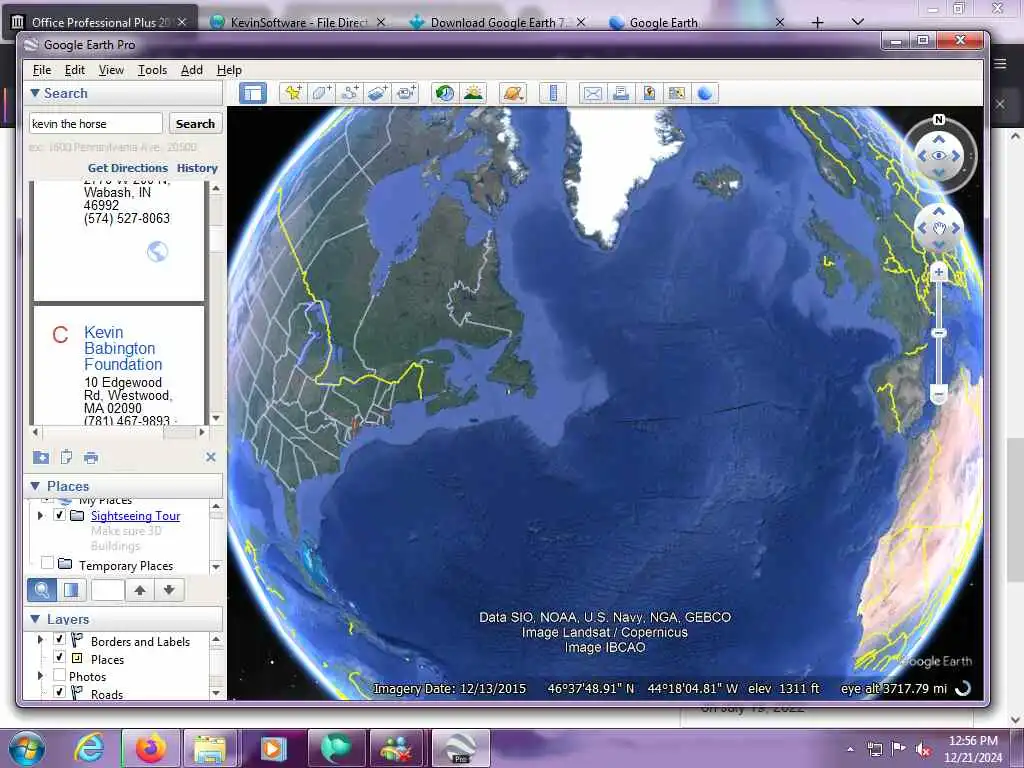The width and height of the screenshot is (1024, 768).
Task: Open the Windows Start menu
Action: (x=27, y=748)
